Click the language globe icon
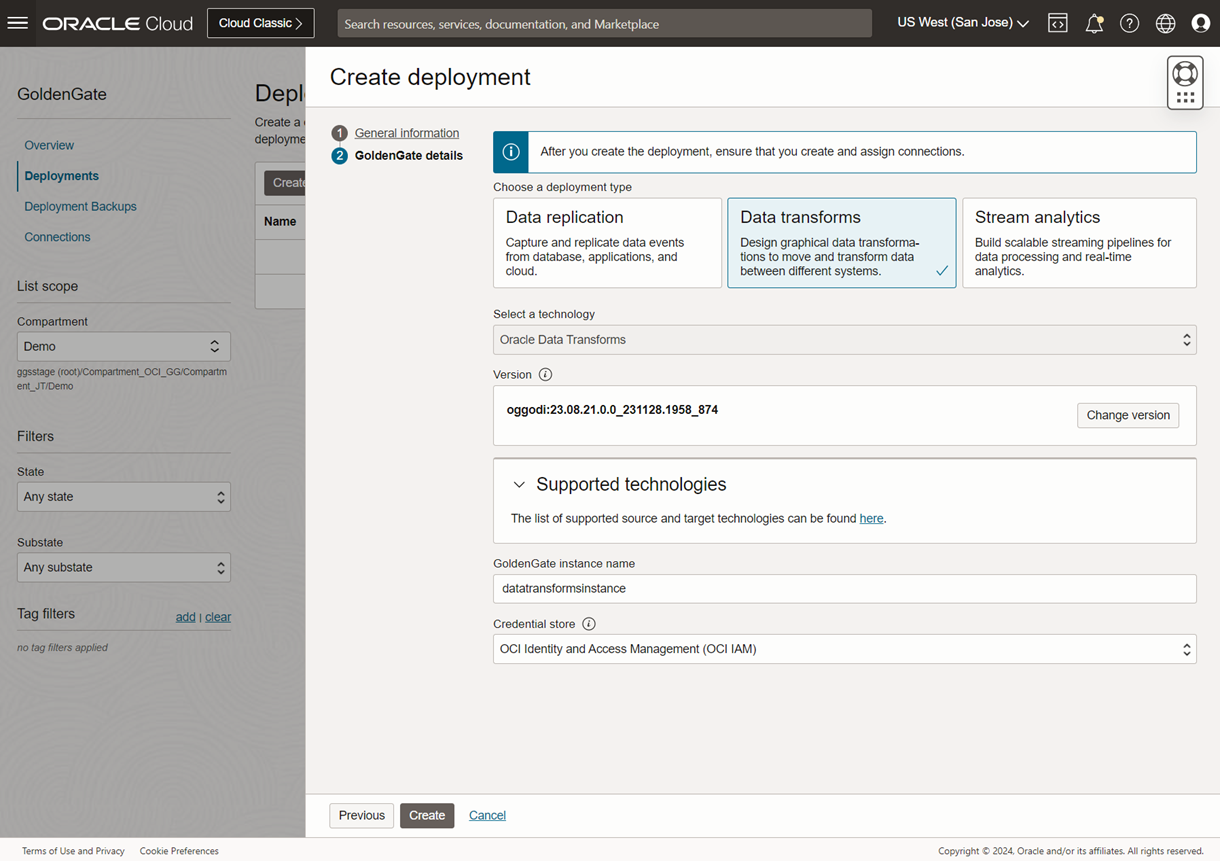The height and width of the screenshot is (861, 1220). tap(1165, 22)
